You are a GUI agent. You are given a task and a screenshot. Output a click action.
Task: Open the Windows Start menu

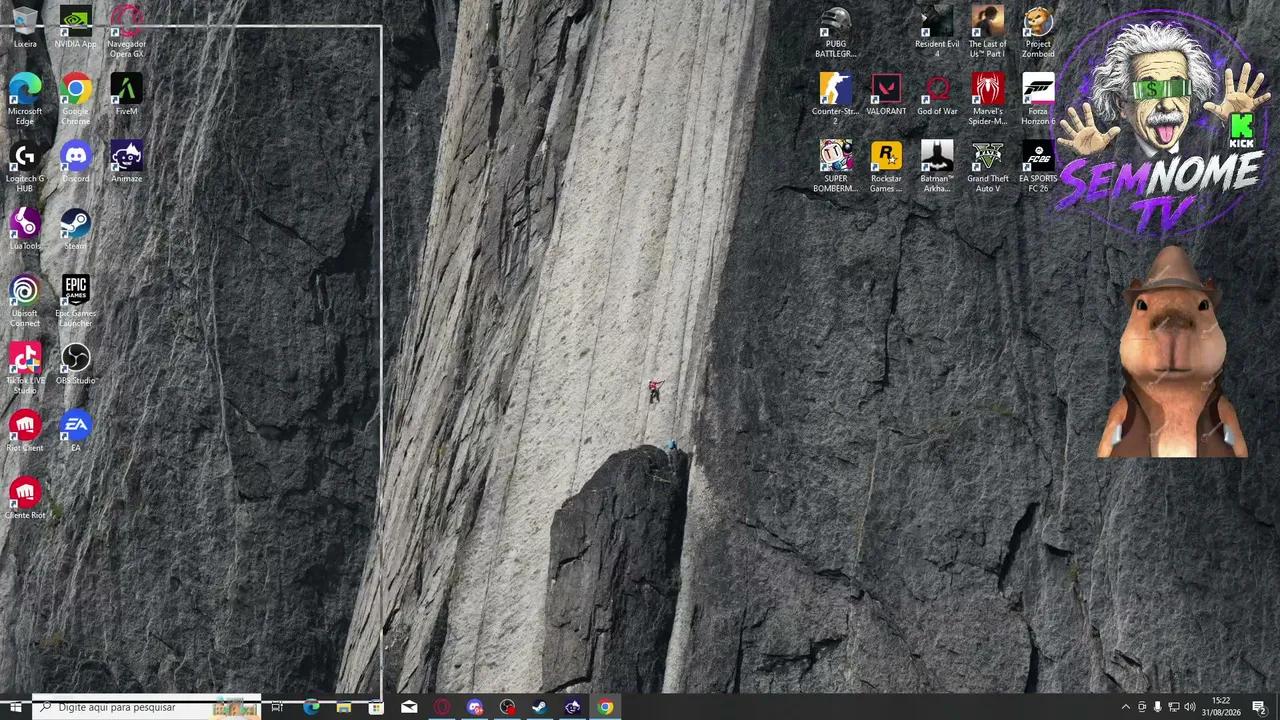16,707
